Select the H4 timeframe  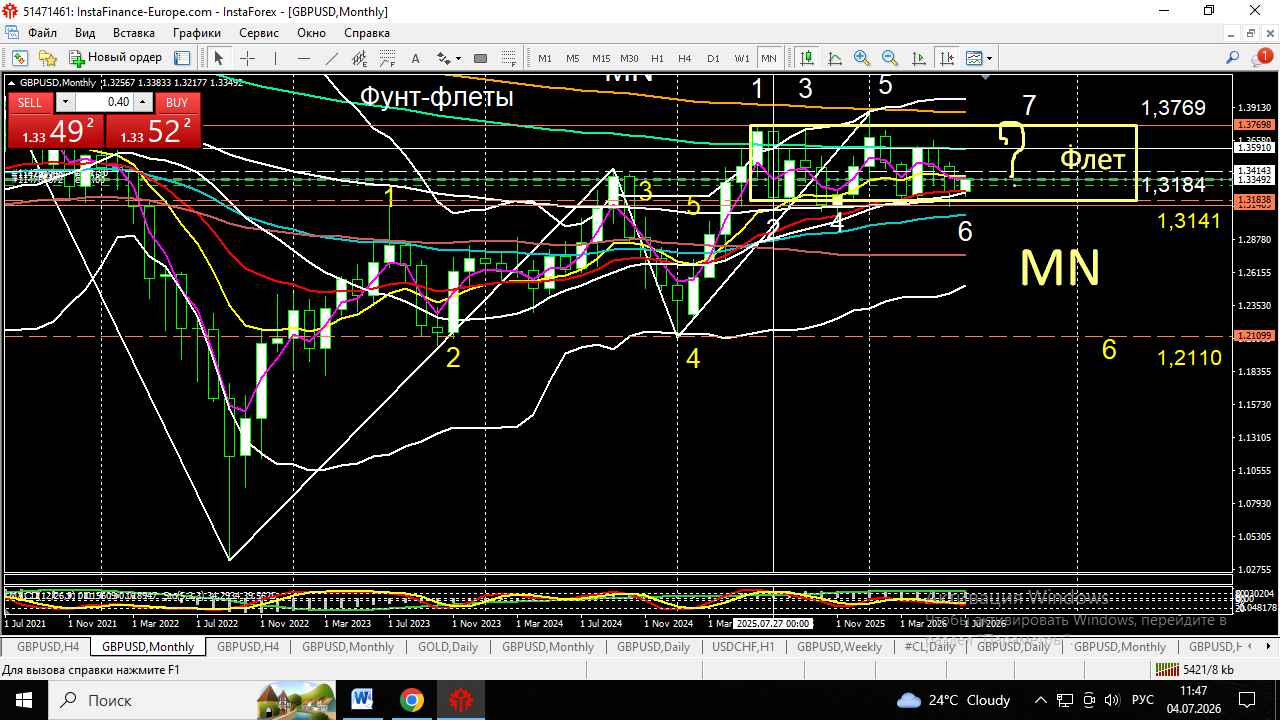coord(685,58)
